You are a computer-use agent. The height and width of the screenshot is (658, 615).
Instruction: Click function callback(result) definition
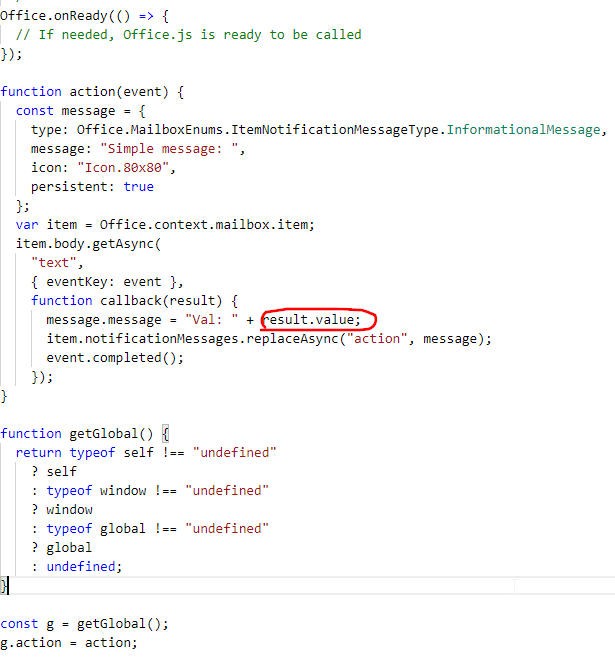click(134, 301)
